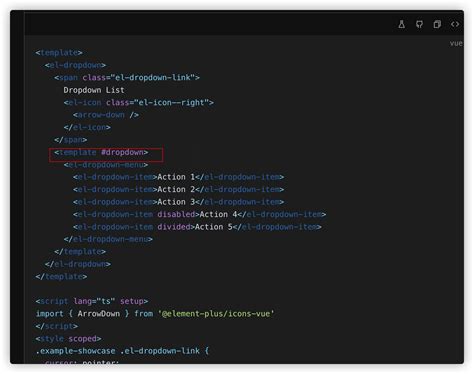Click the el-icon class="el-icon--right" line
474x374 pixels.
point(139,102)
